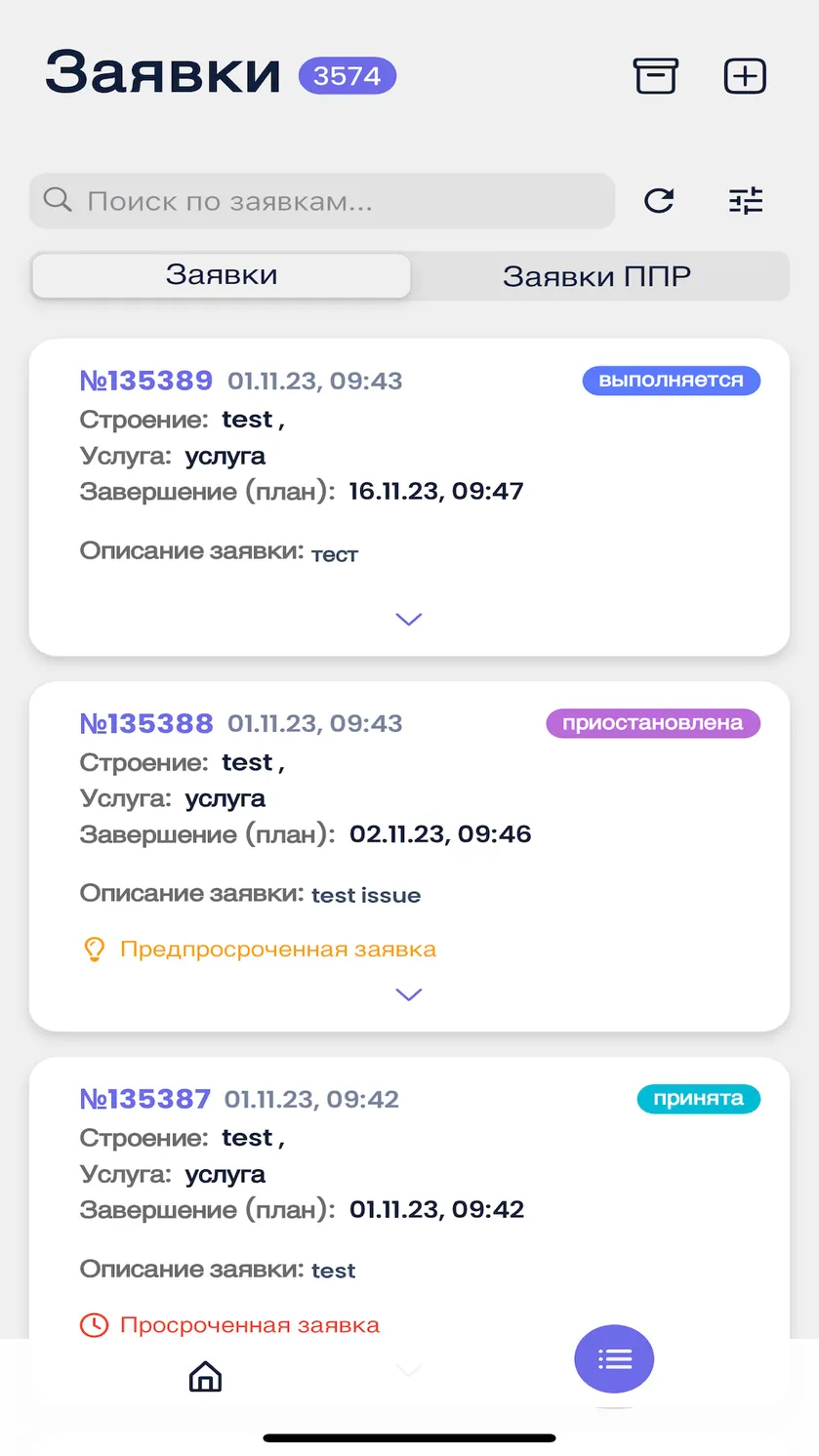Tap the 3574 requests counter badge

tap(348, 76)
